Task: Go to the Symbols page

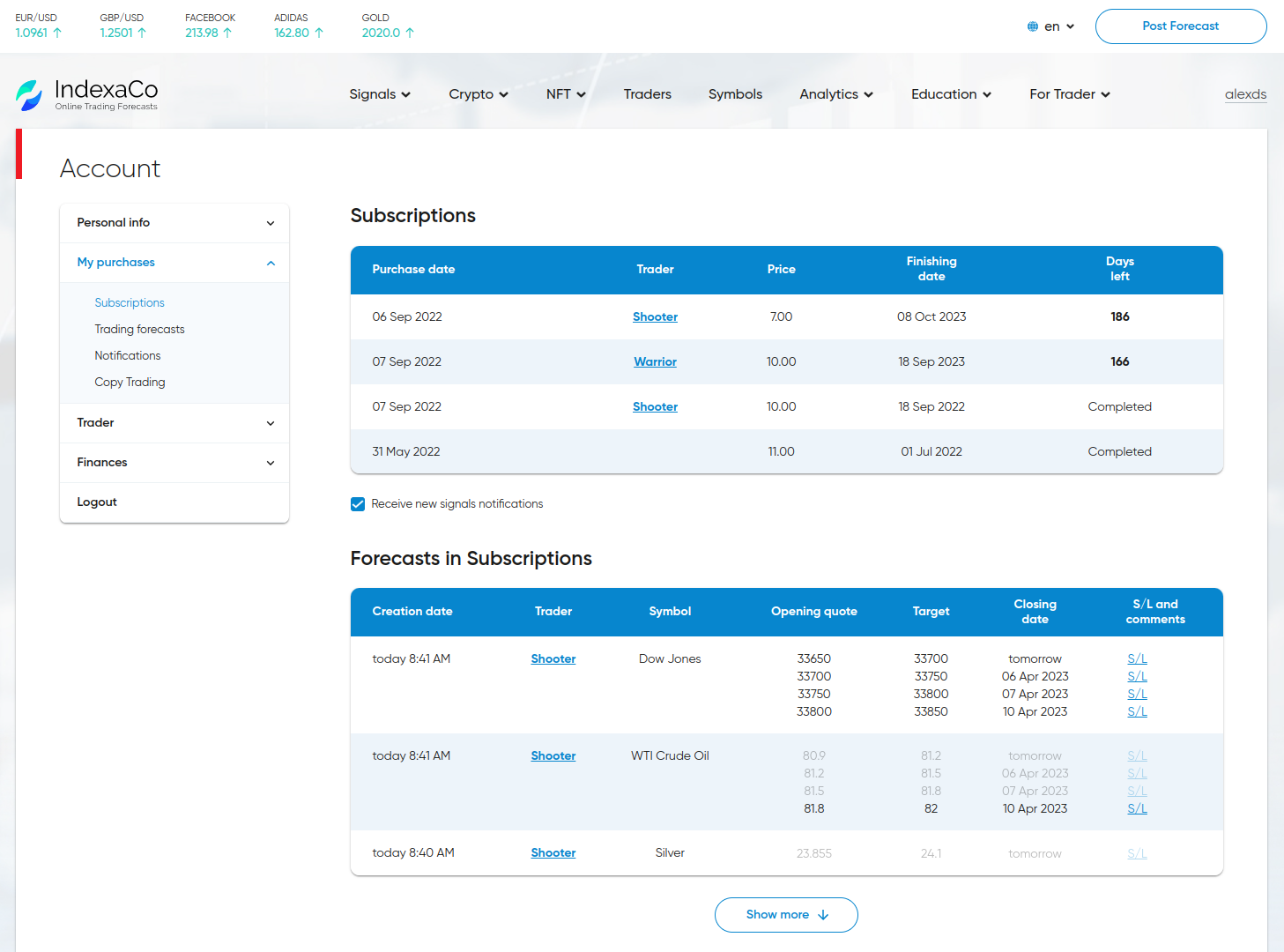Action: pos(735,94)
